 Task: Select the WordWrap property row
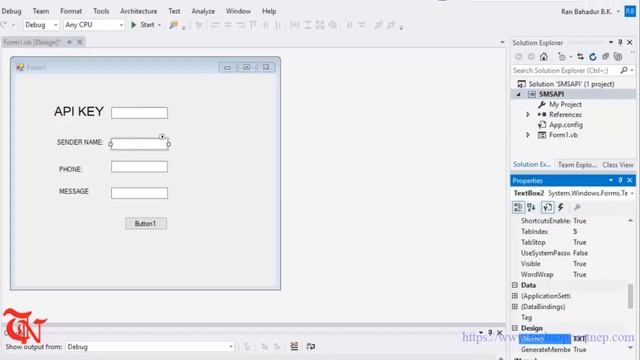(569, 275)
